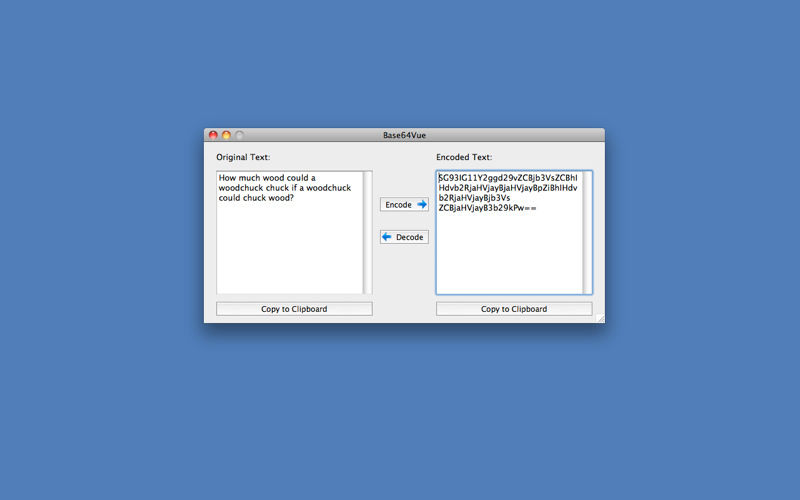Copy original text to clipboard

click(294, 309)
